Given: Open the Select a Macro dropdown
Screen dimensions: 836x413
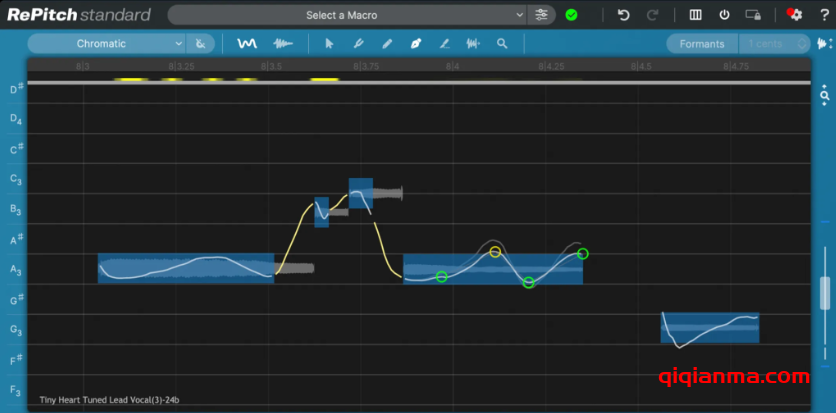Looking at the screenshot, I should tap(348, 15).
